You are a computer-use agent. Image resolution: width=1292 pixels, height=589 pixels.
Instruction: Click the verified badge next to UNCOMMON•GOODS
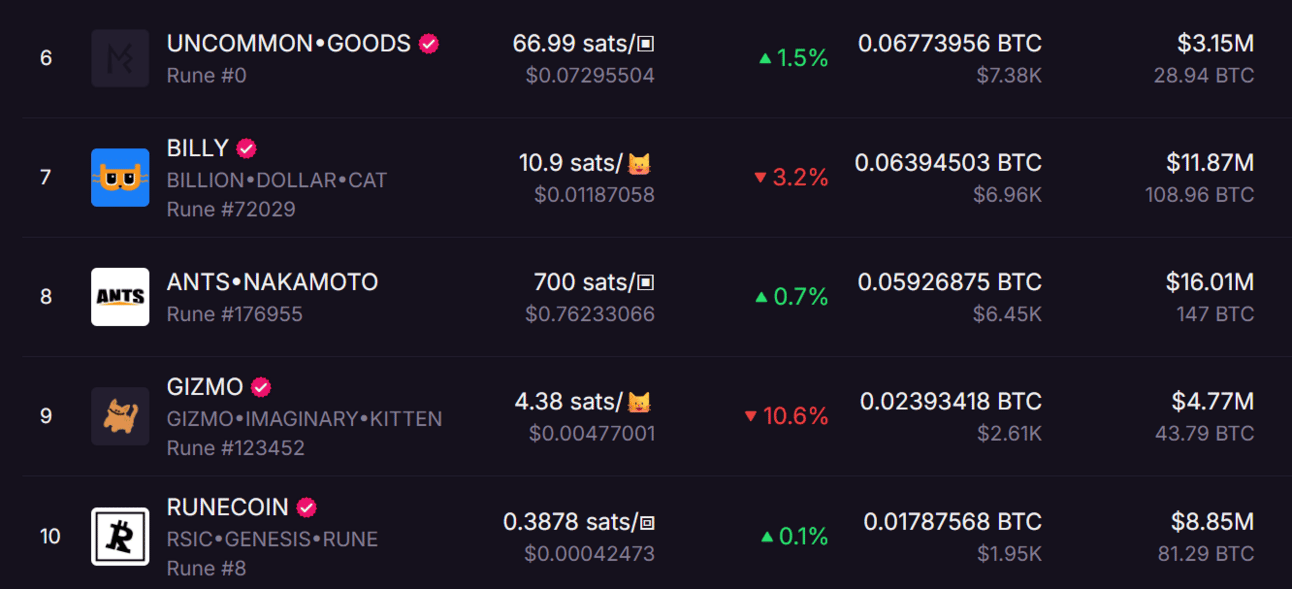pyautogui.click(x=429, y=44)
